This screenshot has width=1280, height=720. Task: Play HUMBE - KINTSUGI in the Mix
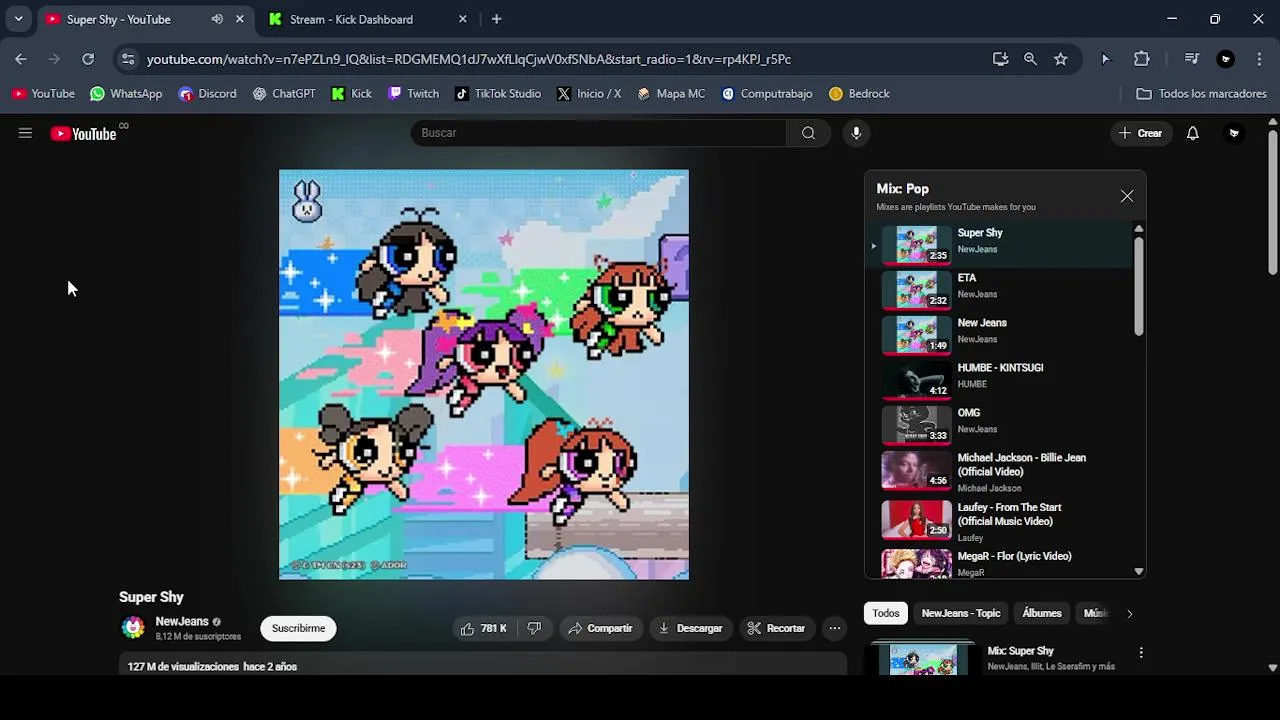(x=1000, y=380)
